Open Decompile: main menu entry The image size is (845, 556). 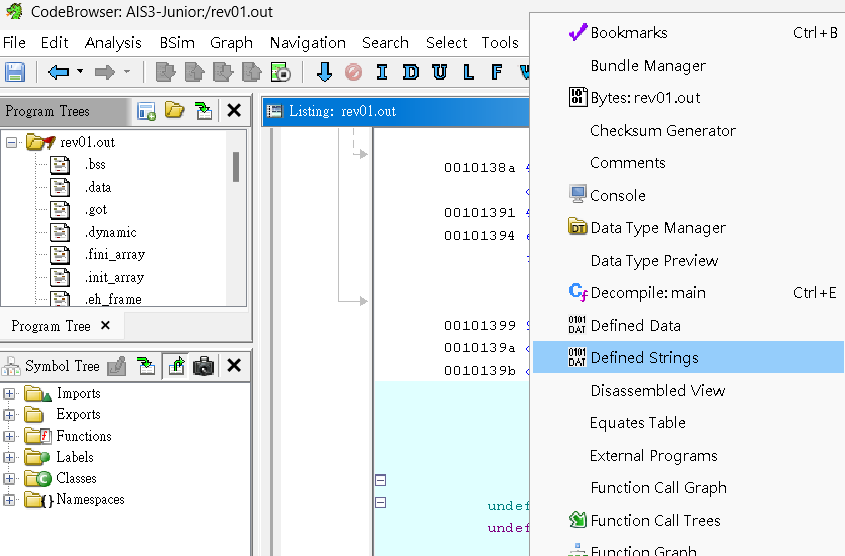[x=688, y=293]
